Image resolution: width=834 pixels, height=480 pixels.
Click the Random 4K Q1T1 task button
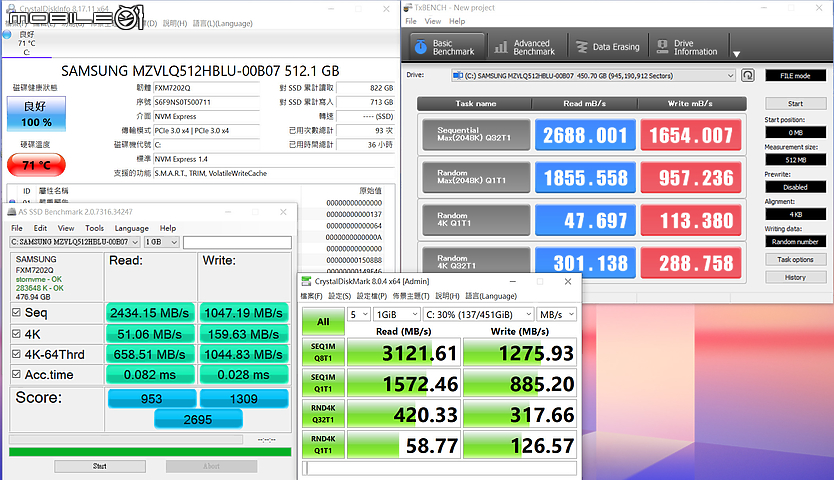tap(476, 219)
